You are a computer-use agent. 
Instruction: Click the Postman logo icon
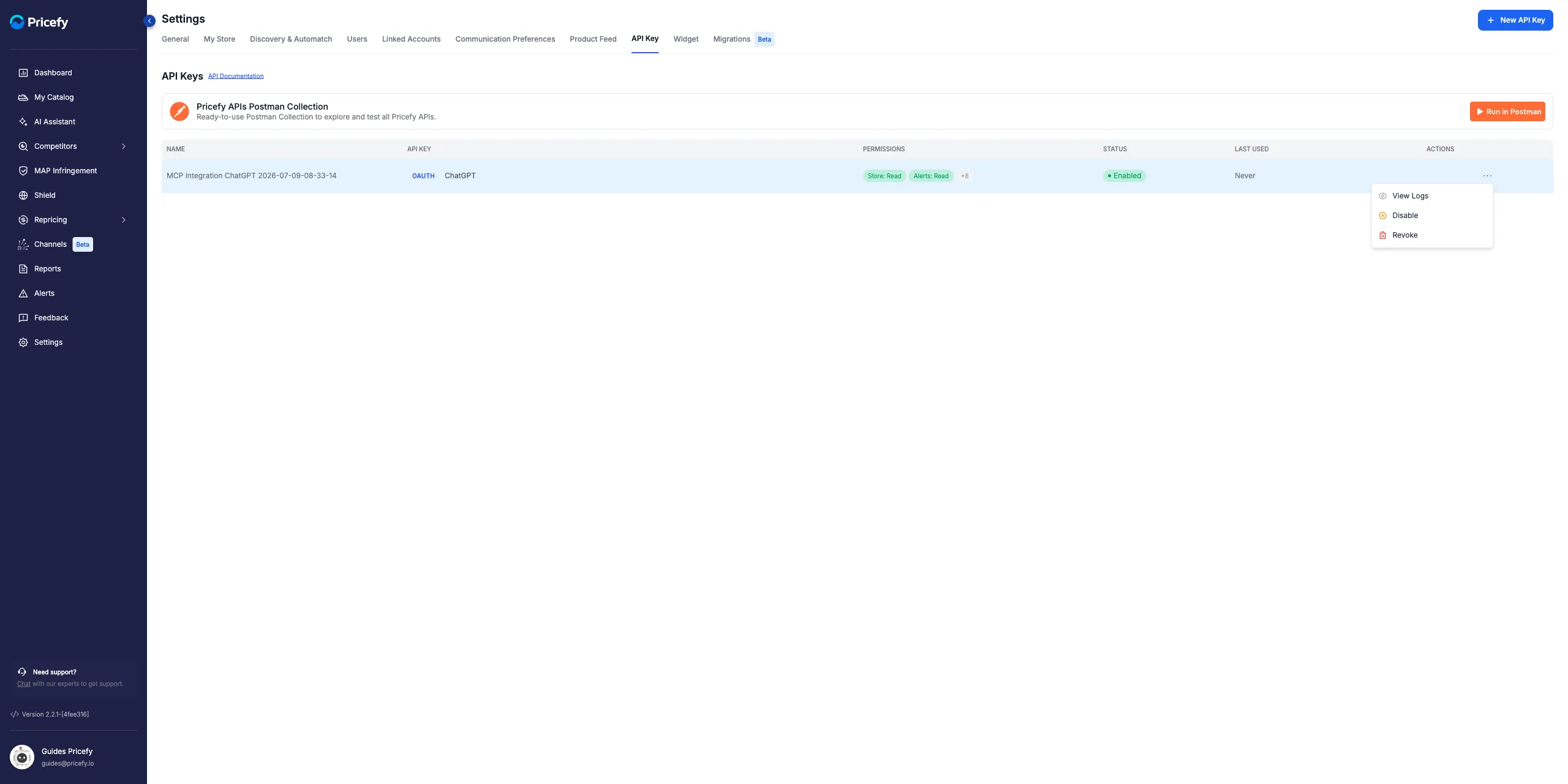(179, 111)
